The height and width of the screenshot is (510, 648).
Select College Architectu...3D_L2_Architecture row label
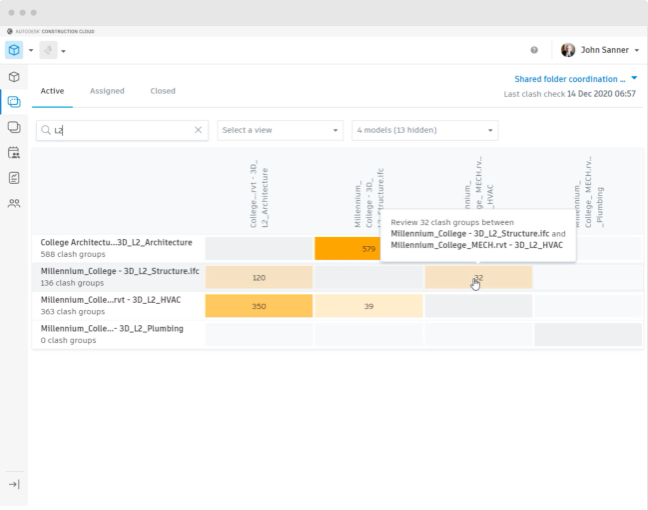116,243
